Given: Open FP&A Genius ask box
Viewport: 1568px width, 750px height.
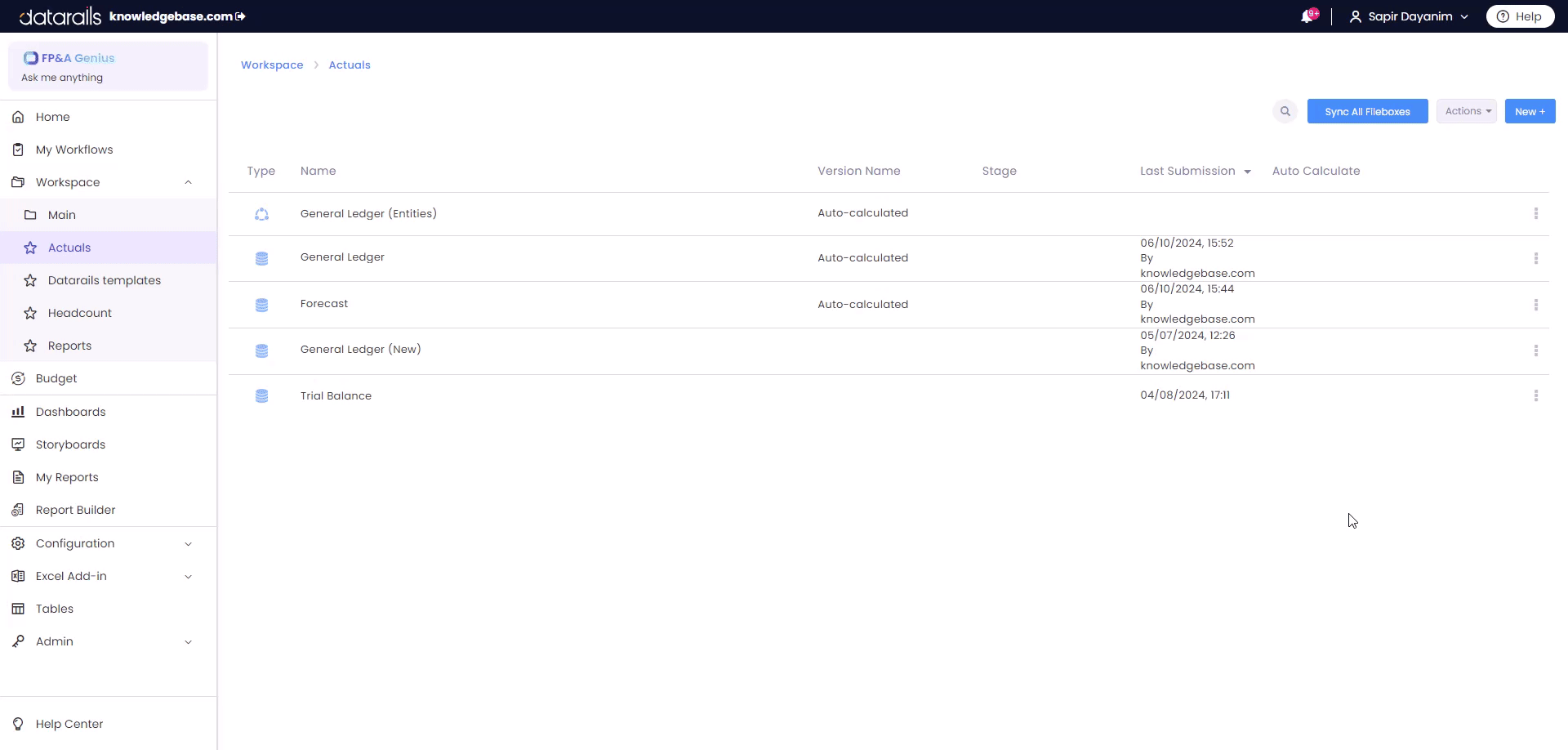Looking at the screenshot, I should pyautogui.click(x=108, y=67).
